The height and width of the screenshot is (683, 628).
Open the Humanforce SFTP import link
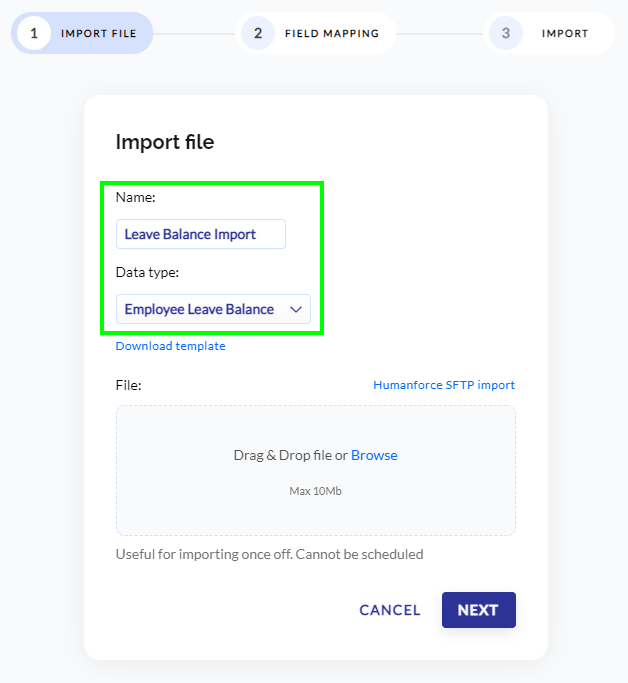click(x=444, y=385)
